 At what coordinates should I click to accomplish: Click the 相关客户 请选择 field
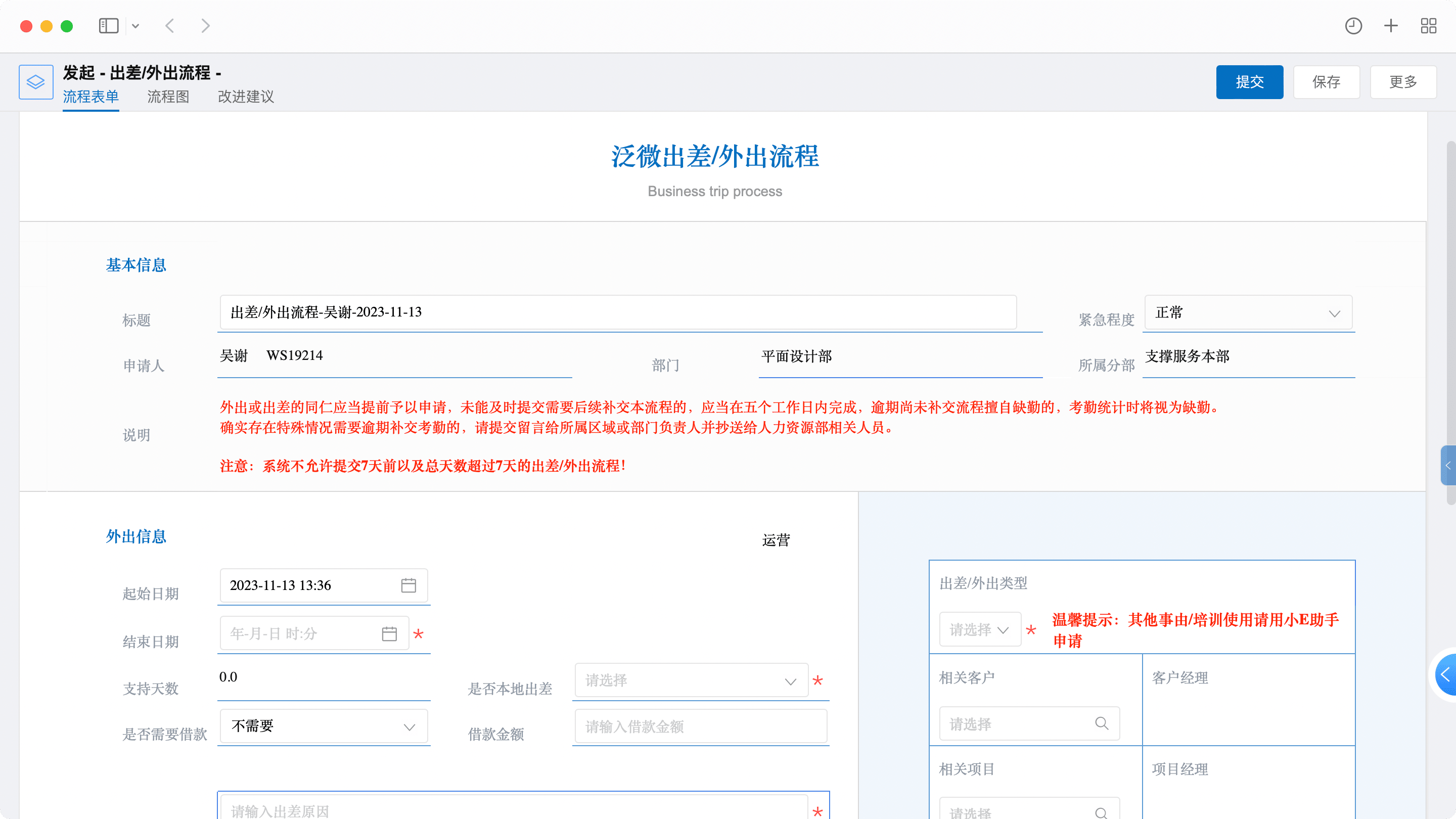tap(1029, 723)
